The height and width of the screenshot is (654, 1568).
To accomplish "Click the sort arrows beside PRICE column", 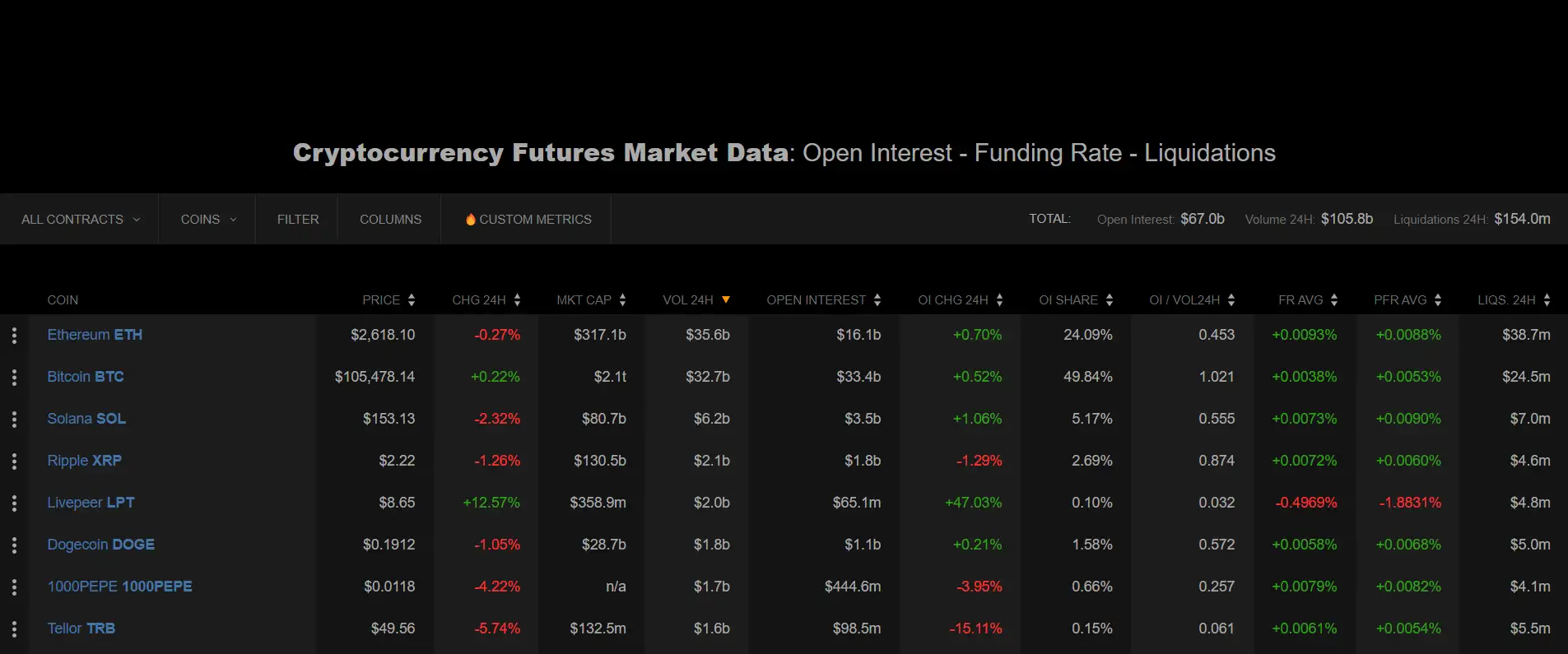I will 412,300.
